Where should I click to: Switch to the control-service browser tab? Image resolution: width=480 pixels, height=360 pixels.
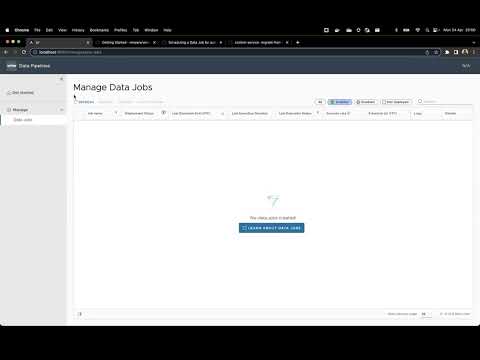click(257, 43)
